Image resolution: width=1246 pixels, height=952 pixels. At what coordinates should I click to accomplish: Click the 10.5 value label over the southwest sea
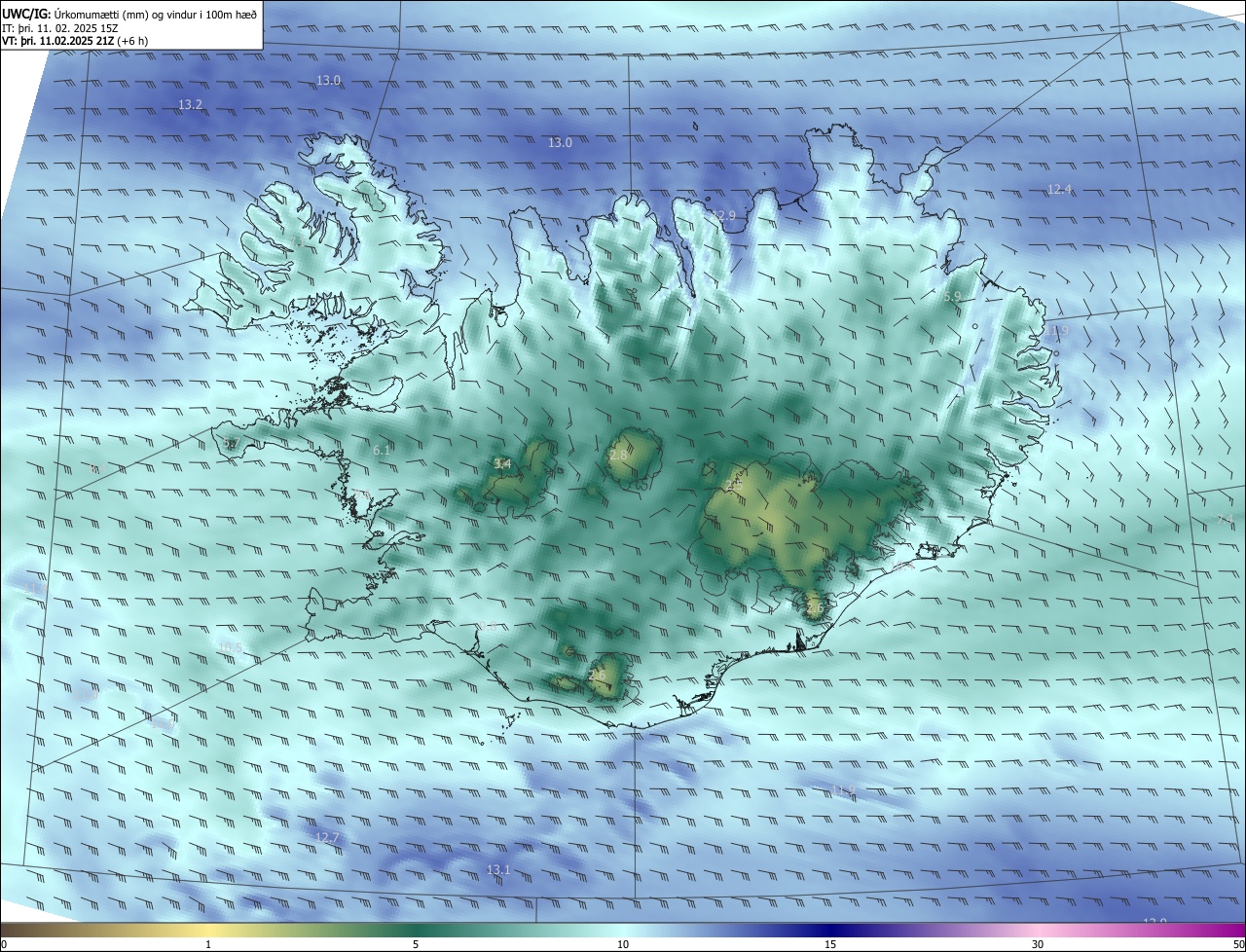[230, 647]
